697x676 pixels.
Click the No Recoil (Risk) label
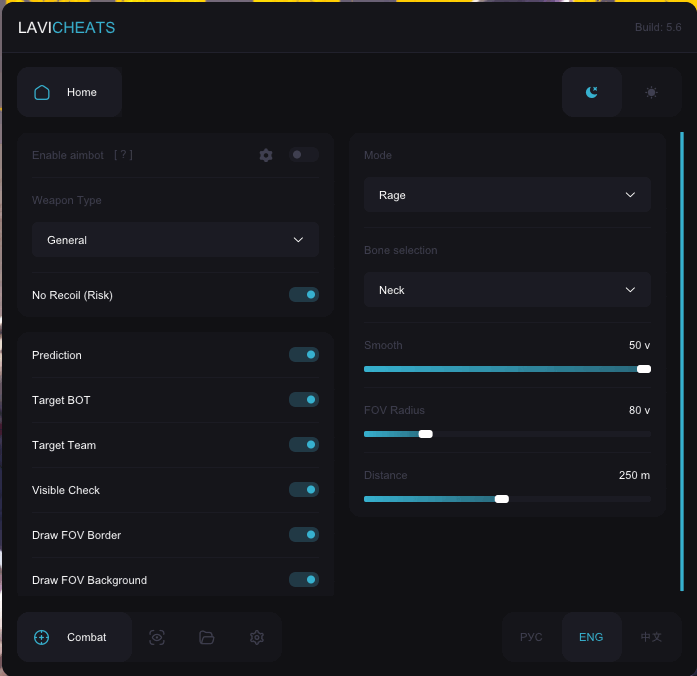coord(72,295)
